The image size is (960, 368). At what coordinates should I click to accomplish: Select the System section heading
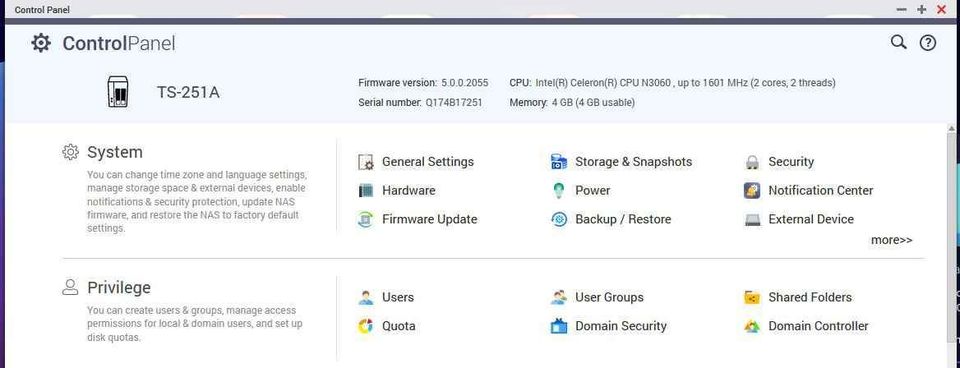[x=115, y=152]
